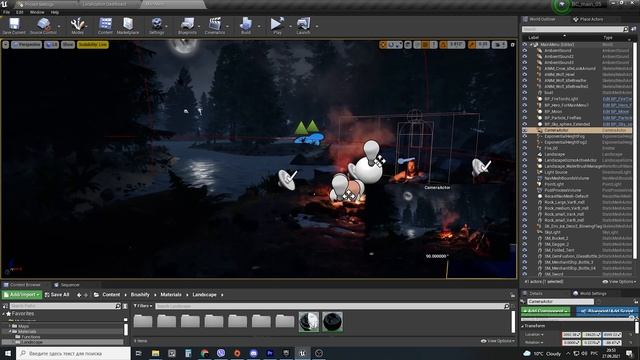Click the browse-to-actor icon beside CameraActor name
The height and width of the screenshot is (360, 640).
coord(599,302)
